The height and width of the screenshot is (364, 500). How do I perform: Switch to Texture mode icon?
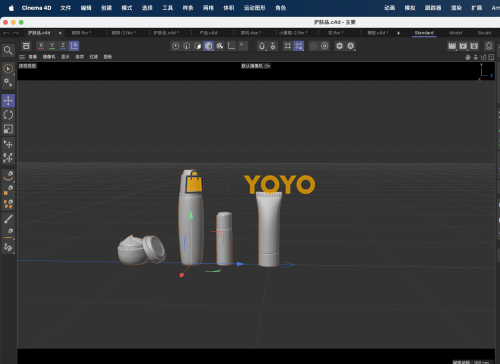point(220,46)
